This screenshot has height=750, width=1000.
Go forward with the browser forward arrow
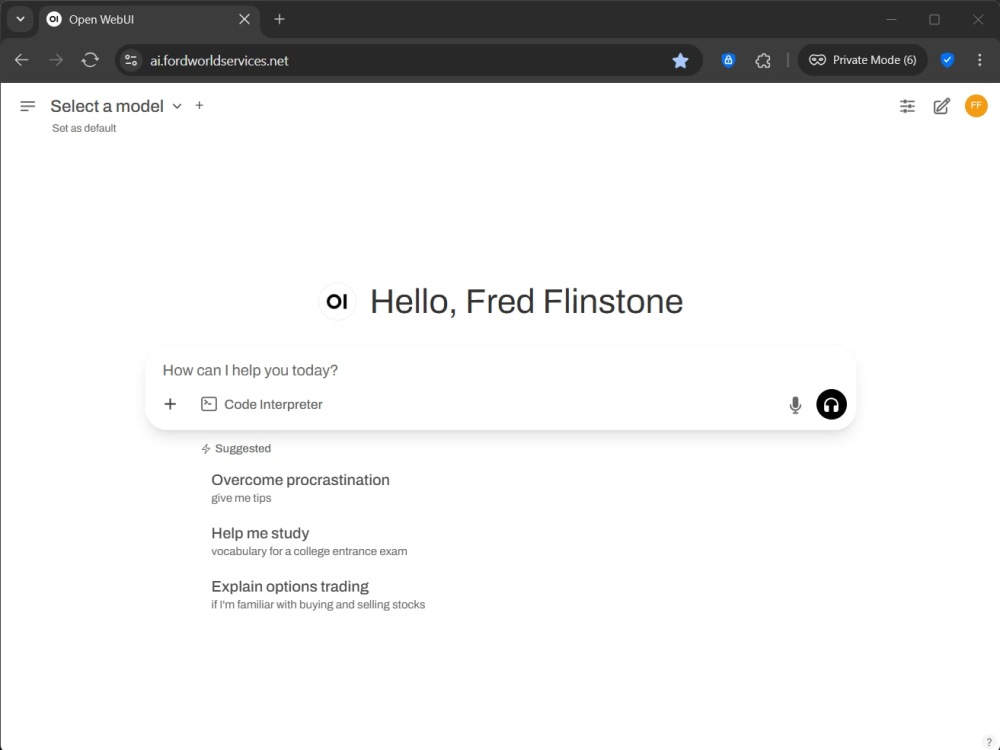point(56,60)
